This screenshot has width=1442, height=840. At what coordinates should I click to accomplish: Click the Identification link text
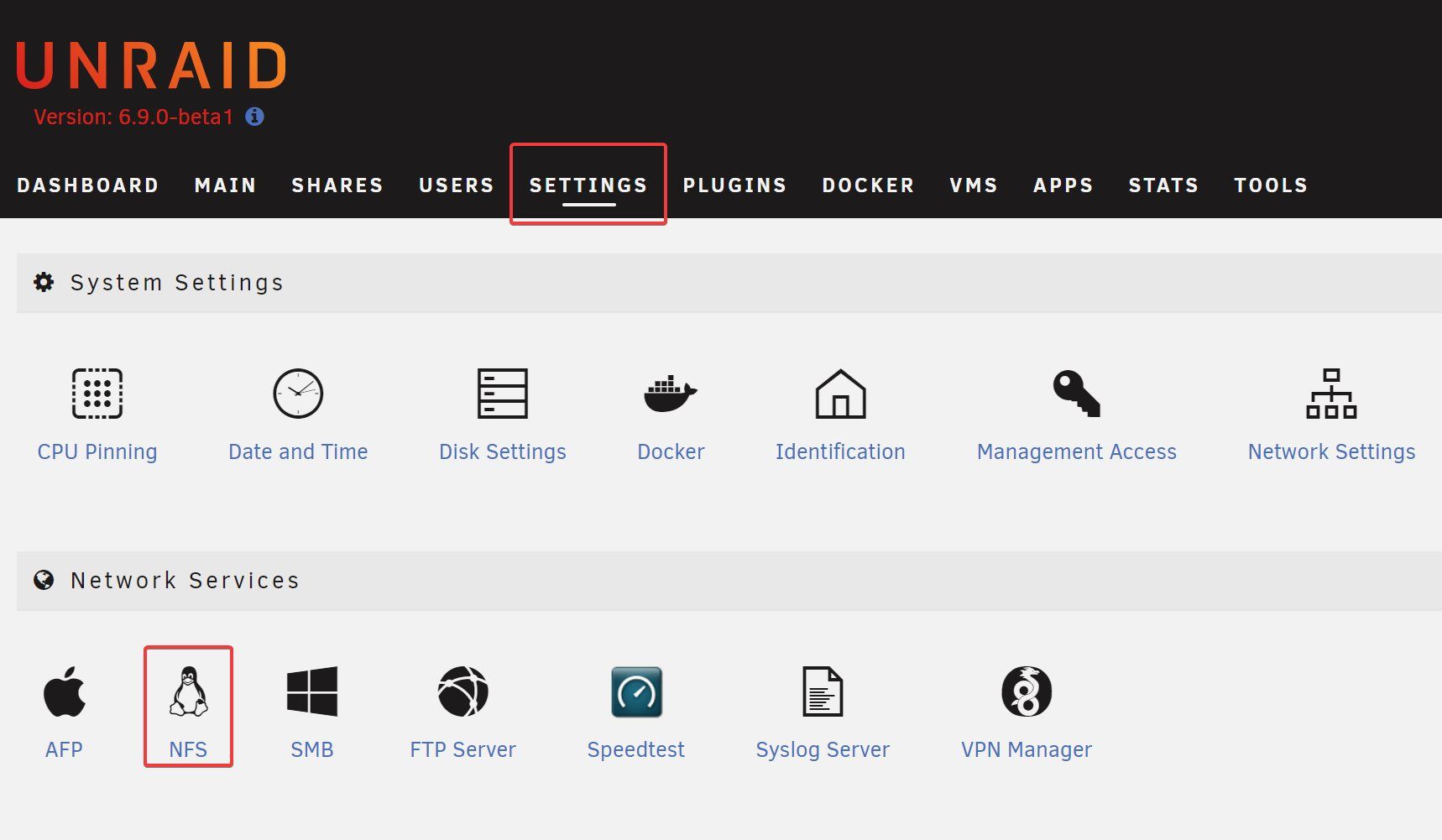click(x=840, y=451)
